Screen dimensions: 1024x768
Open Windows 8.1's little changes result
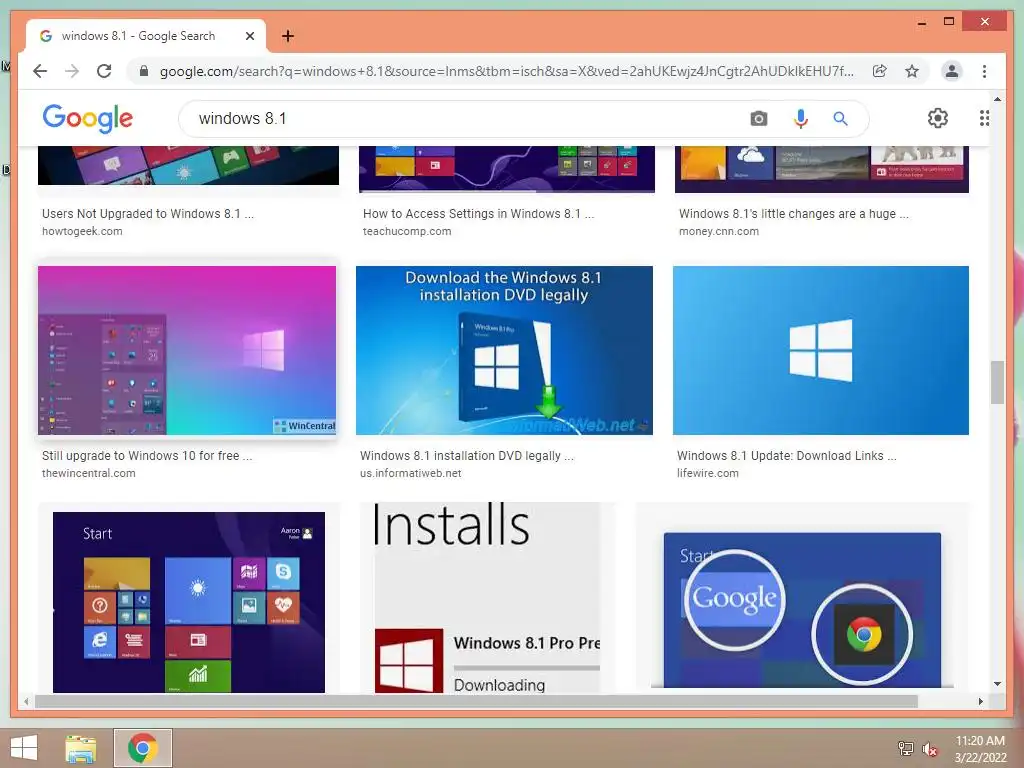coord(793,214)
